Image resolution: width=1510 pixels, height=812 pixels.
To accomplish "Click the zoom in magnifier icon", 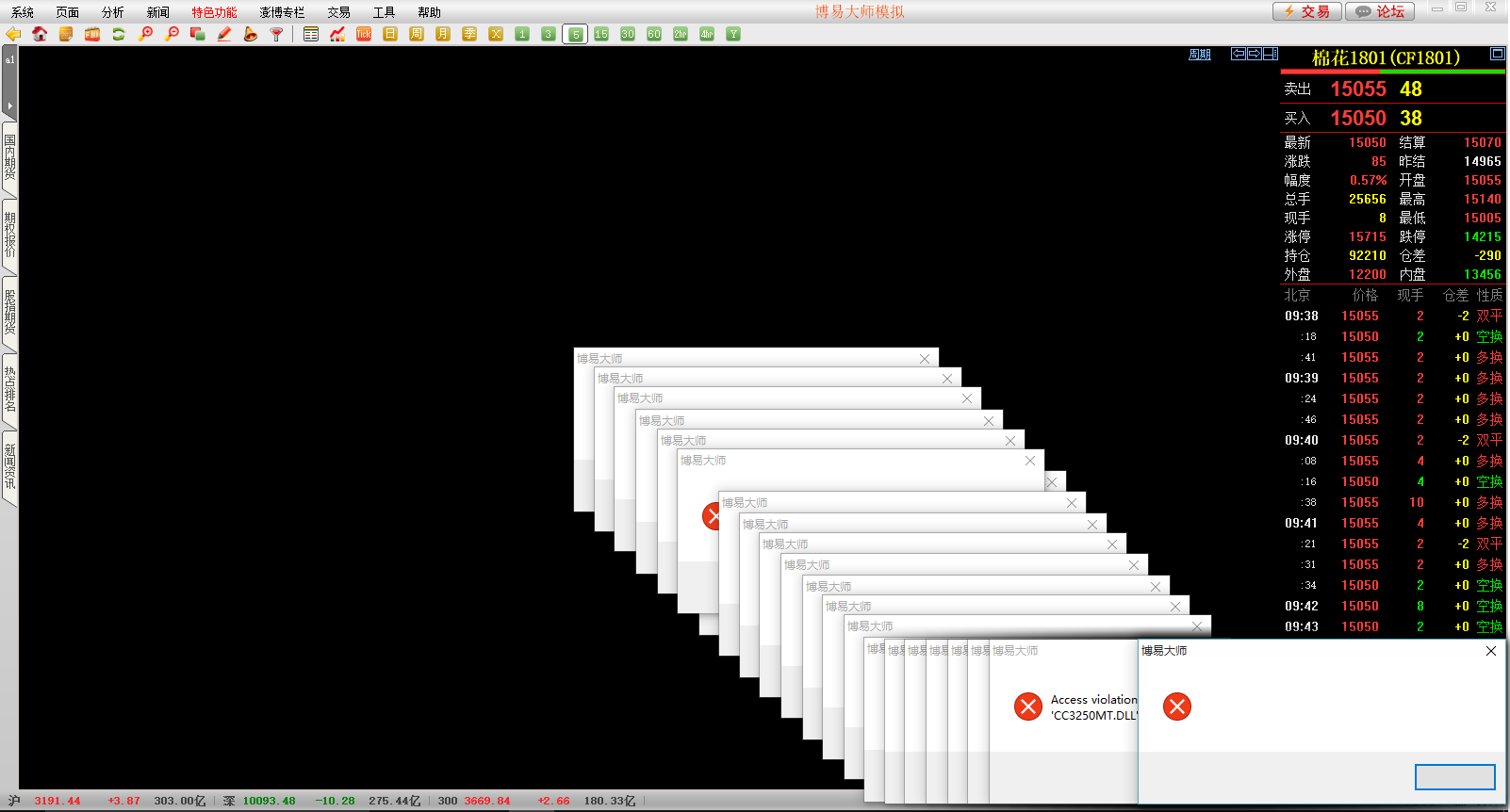I will pos(145,34).
